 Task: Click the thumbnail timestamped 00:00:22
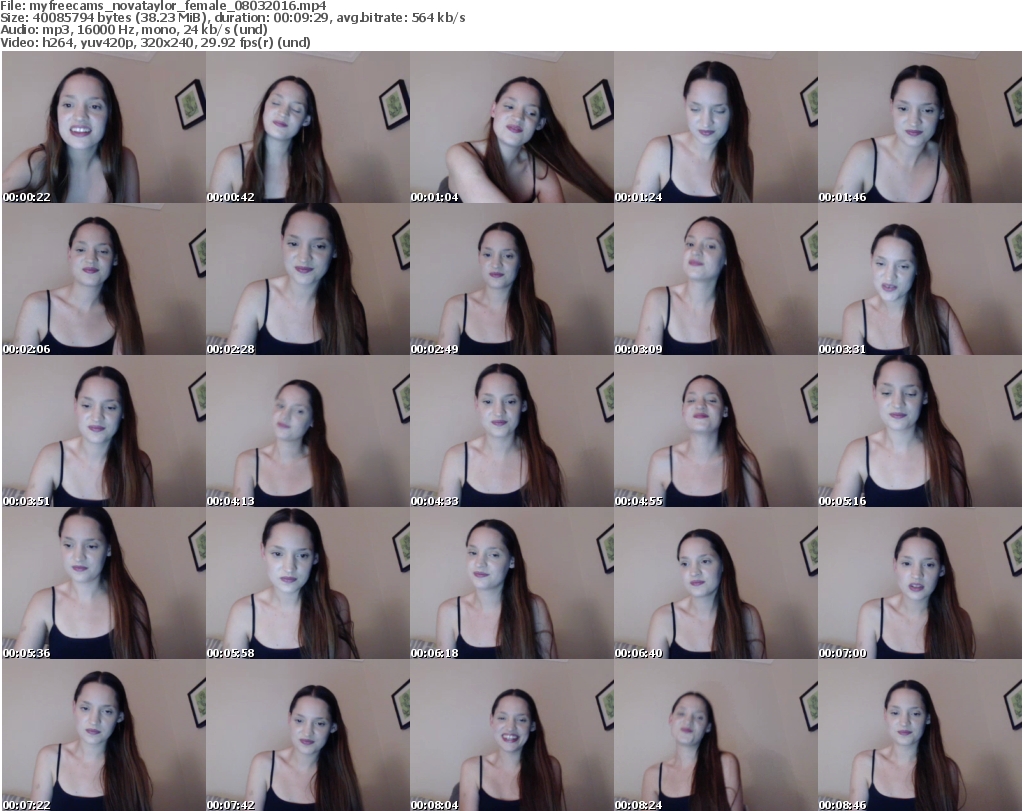pyautogui.click(x=103, y=128)
